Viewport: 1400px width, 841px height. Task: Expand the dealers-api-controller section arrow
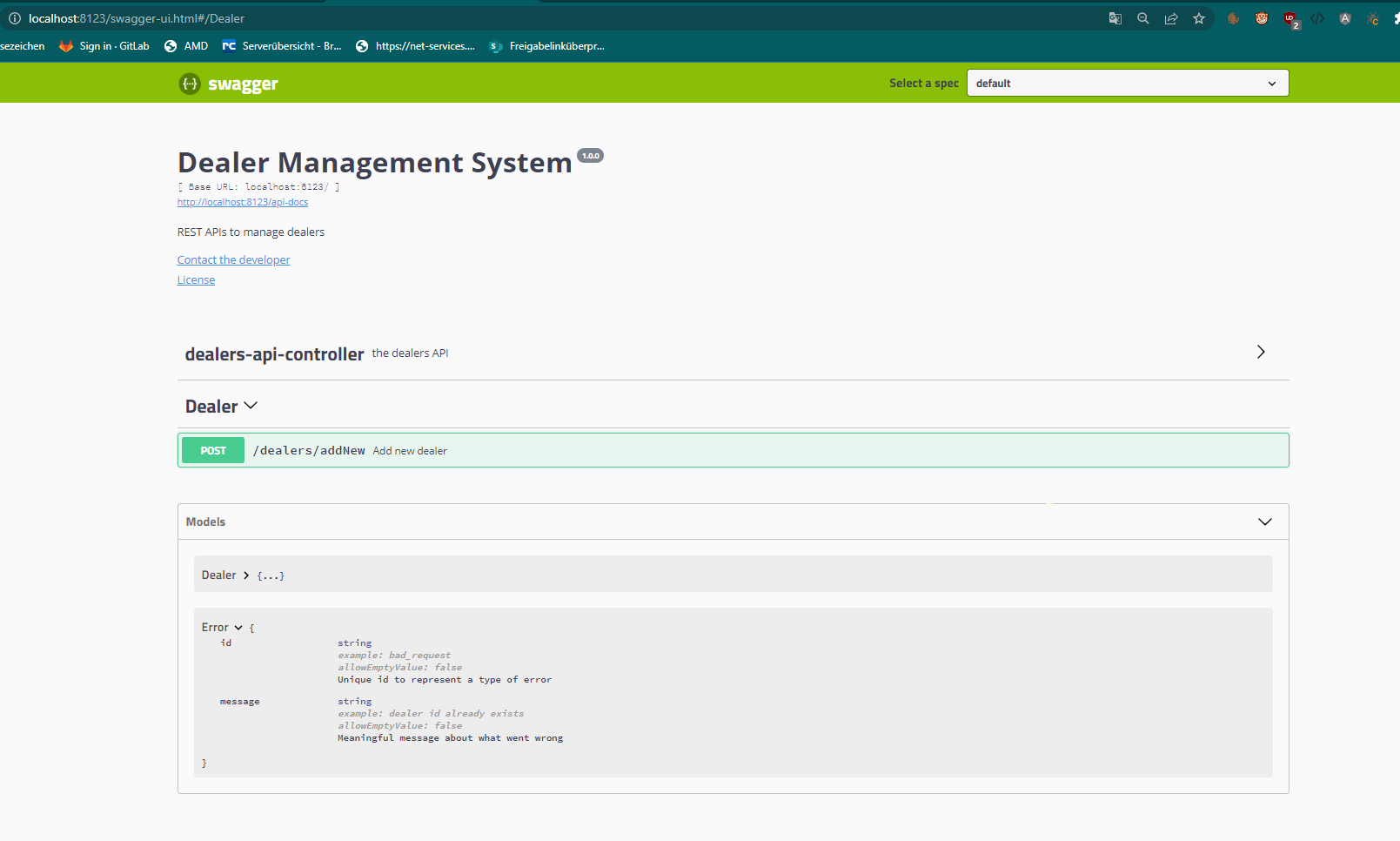coord(1261,352)
